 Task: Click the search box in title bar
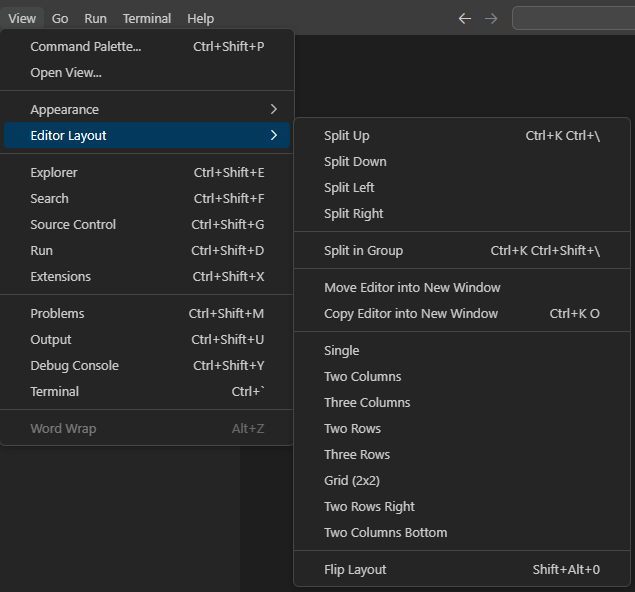point(574,18)
